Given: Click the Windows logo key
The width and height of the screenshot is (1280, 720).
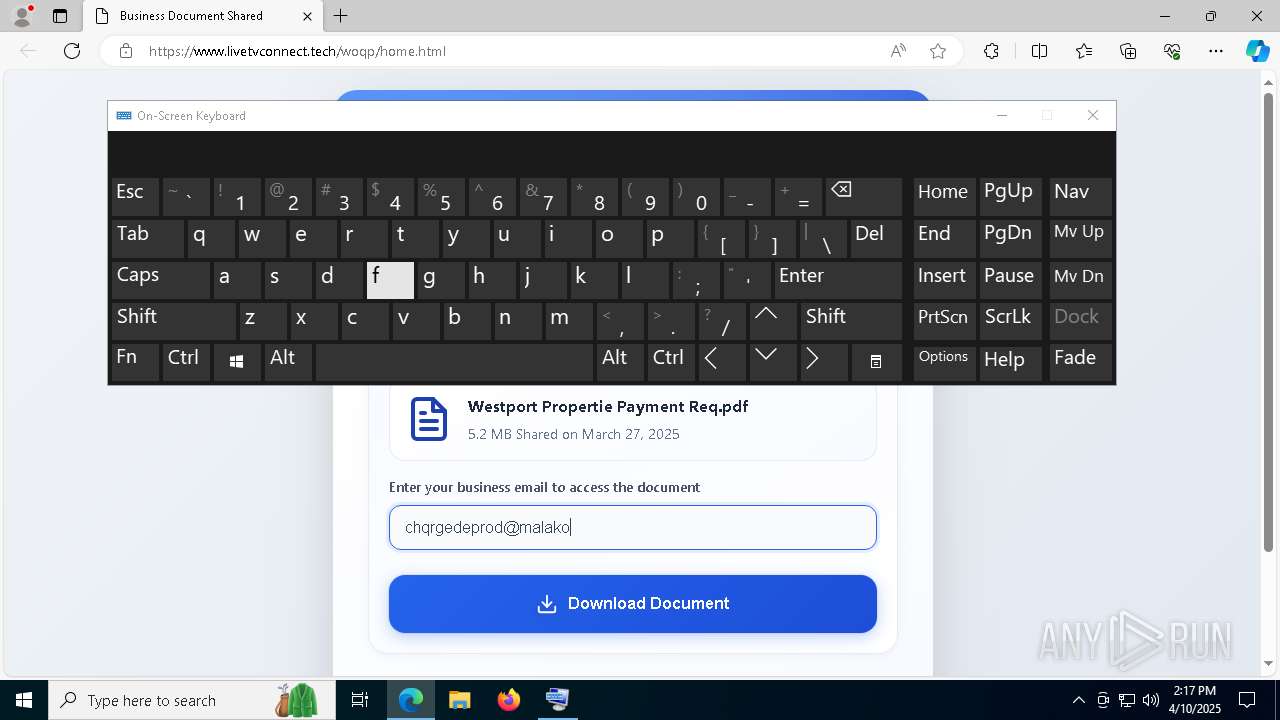Looking at the screenshot, I should 237,362.
